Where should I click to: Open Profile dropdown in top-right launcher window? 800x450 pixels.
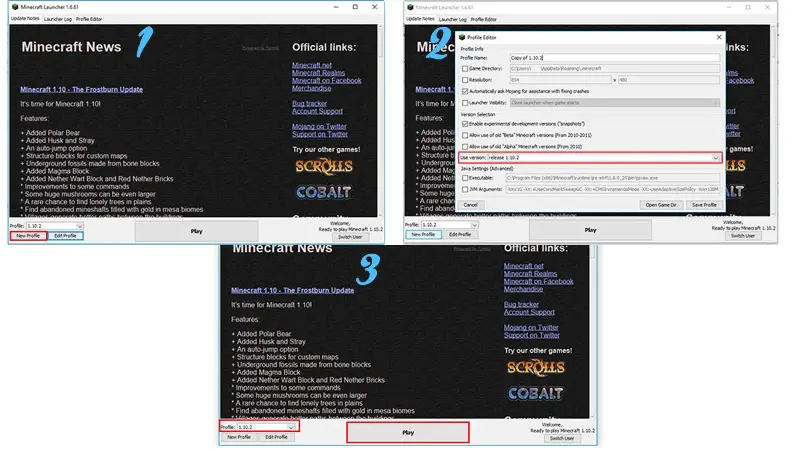(x=449, y=224)
